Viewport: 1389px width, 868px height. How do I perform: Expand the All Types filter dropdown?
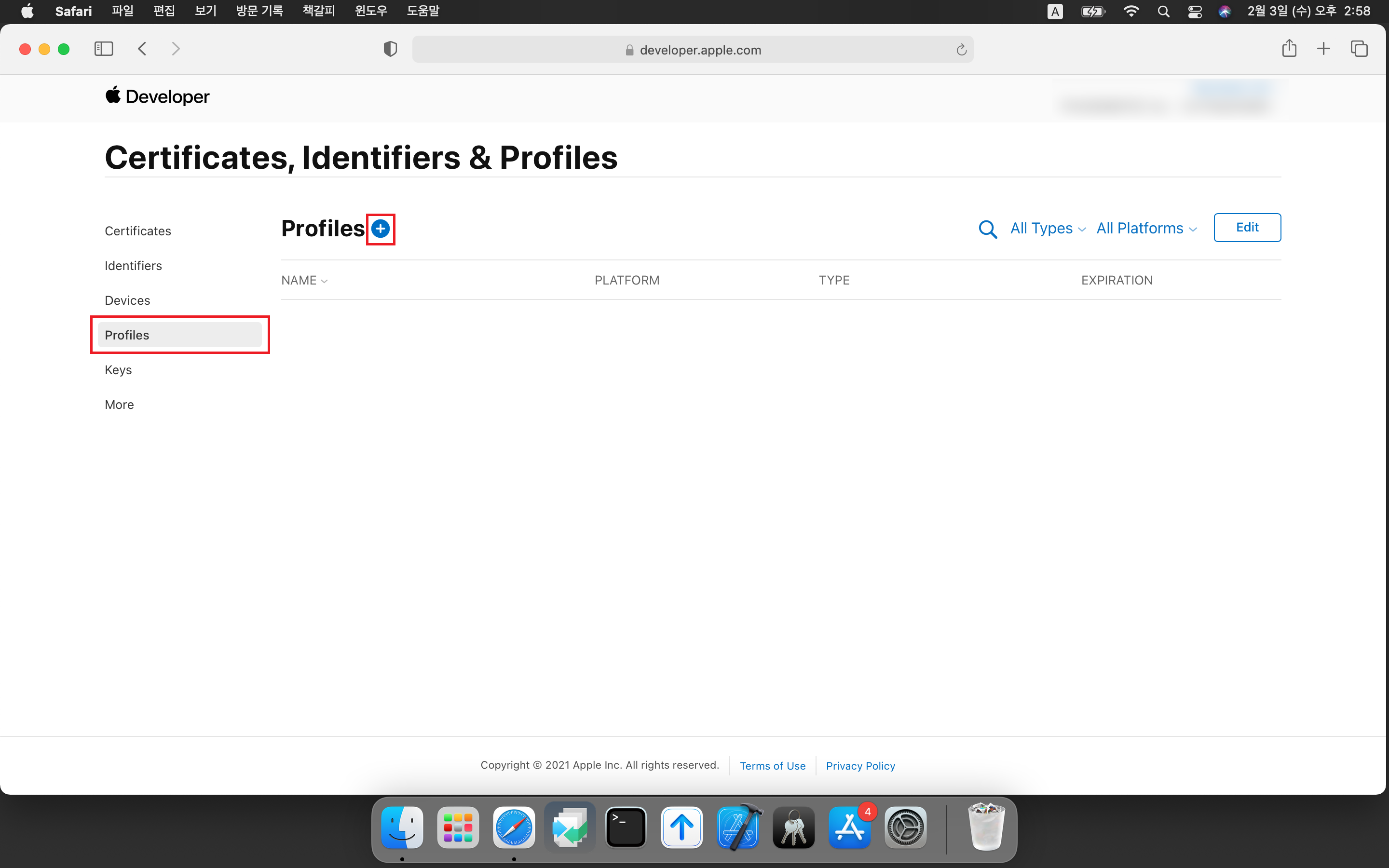coord(1048,229)
